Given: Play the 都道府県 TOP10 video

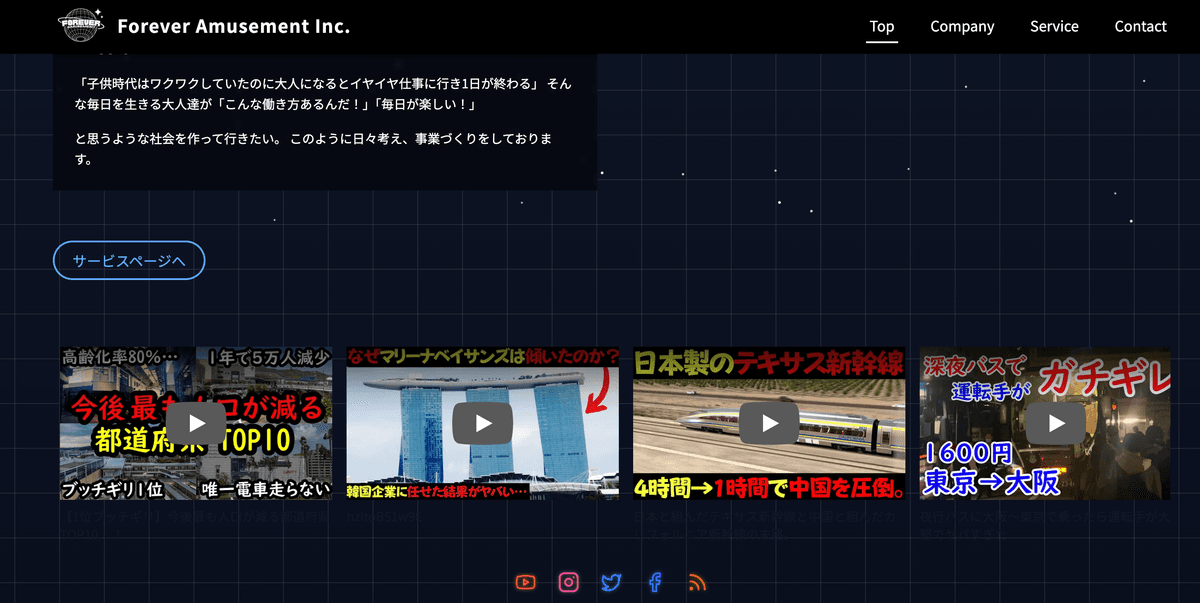Looking at the screenshot, I should click(196, 423).
